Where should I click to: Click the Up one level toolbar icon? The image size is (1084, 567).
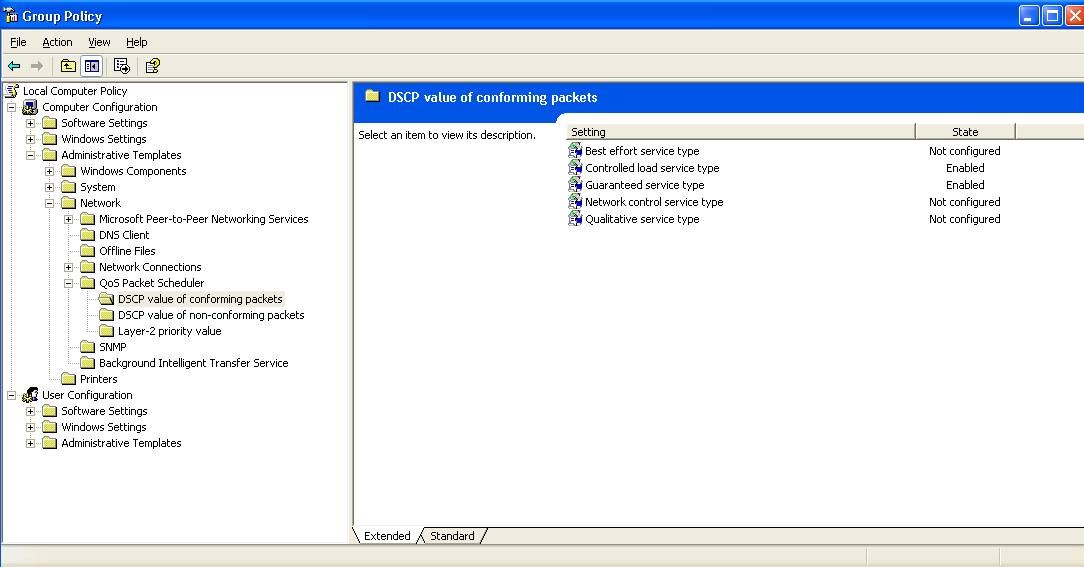[x=68, y=66]
